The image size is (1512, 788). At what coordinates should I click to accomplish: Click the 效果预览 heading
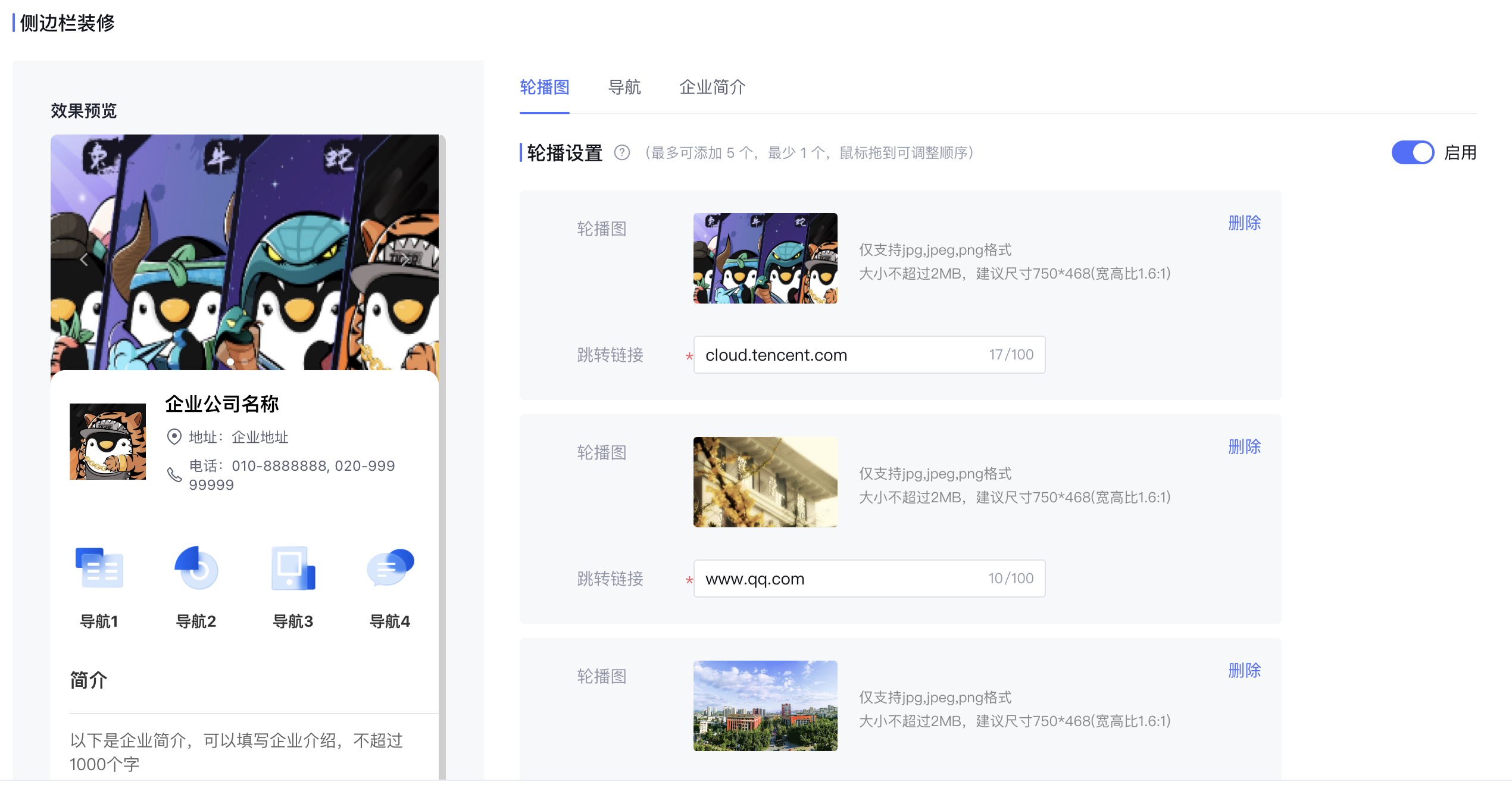pyautogui.click(x=84, y=111)
